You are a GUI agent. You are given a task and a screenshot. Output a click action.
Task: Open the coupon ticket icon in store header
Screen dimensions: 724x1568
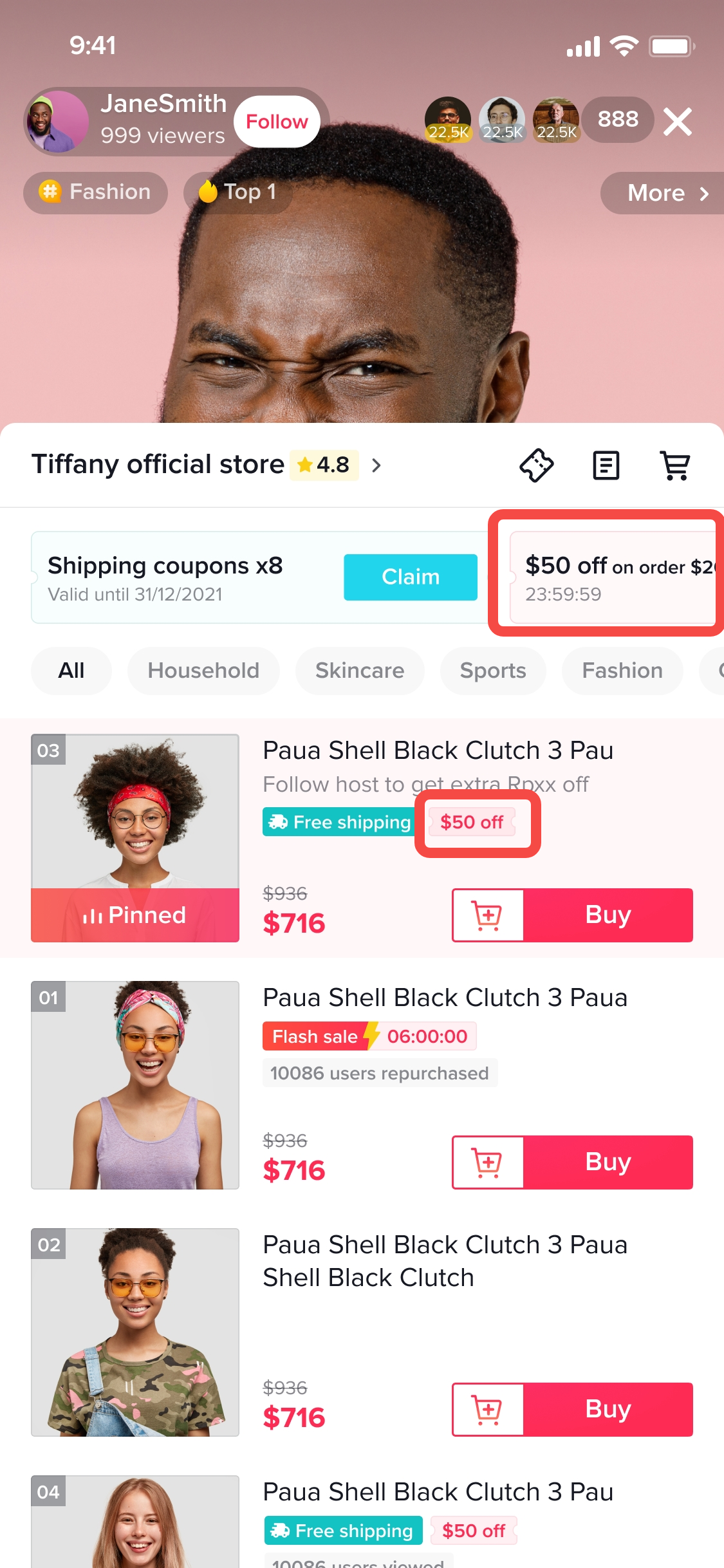point(536,465)
